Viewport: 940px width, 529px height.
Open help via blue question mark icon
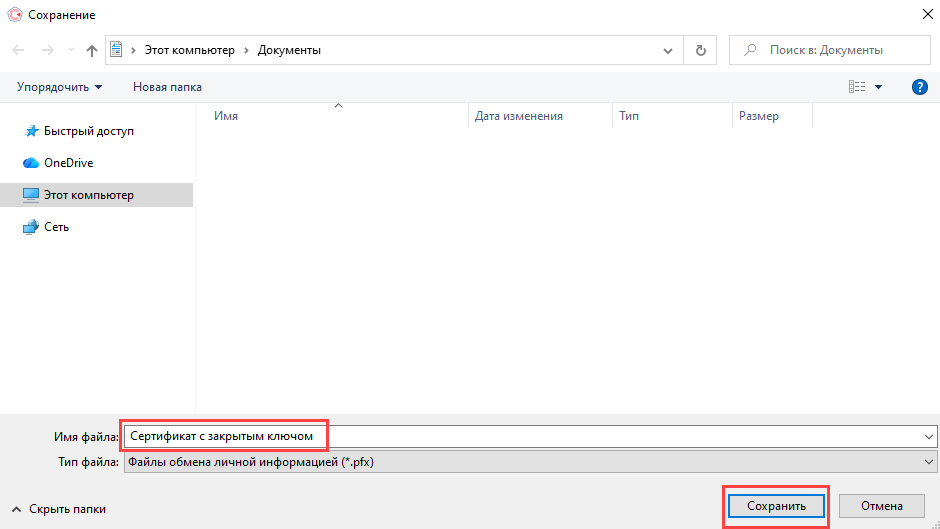point(920,87)
